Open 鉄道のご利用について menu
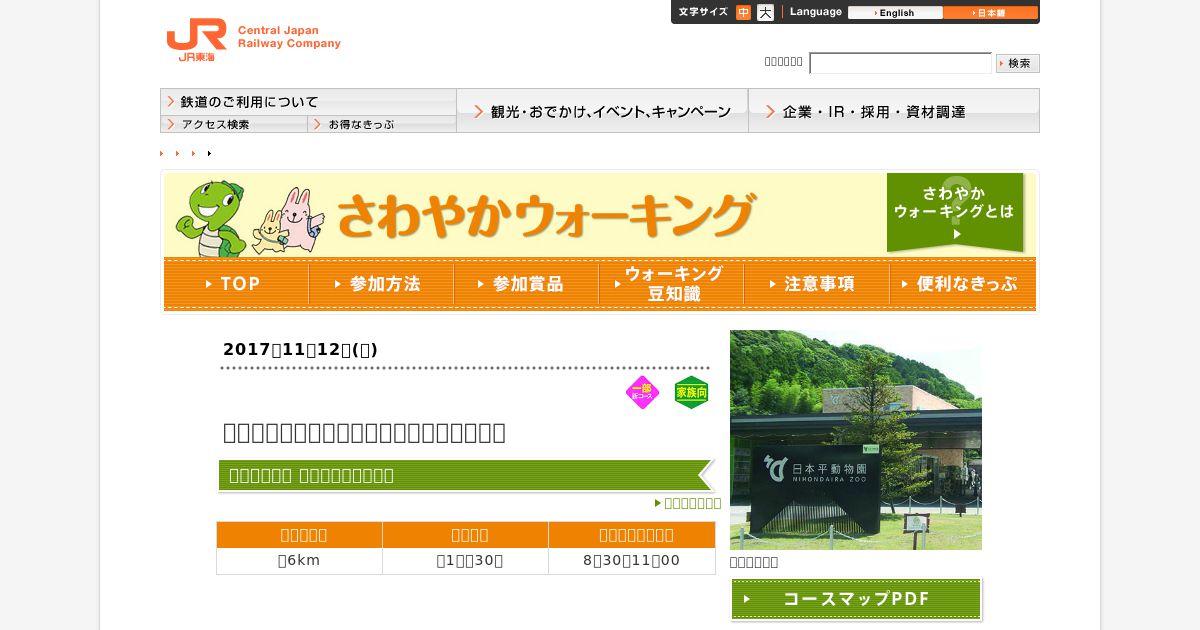 308,102
